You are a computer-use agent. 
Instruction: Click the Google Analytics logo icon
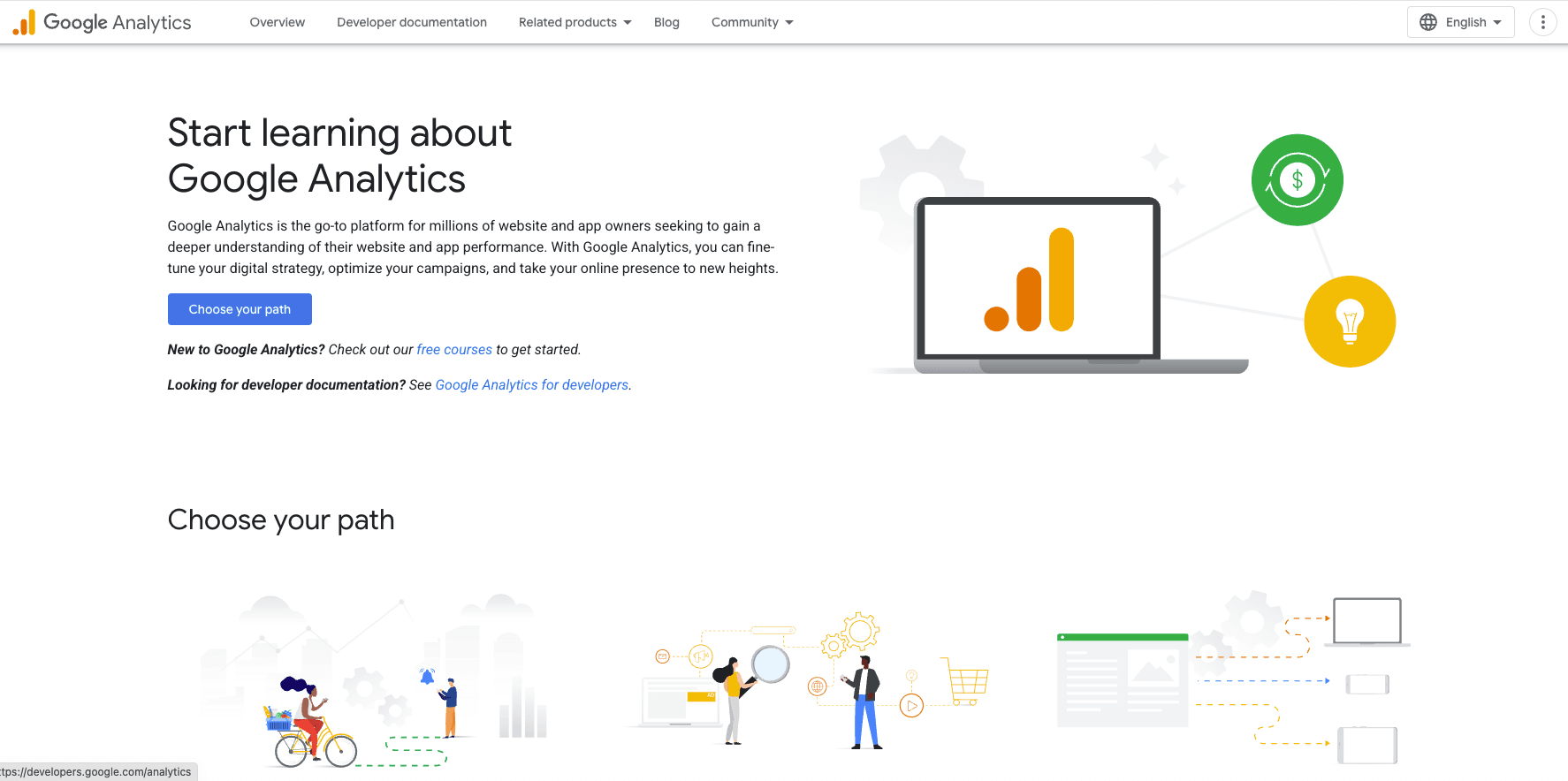(x=24, y=22)
